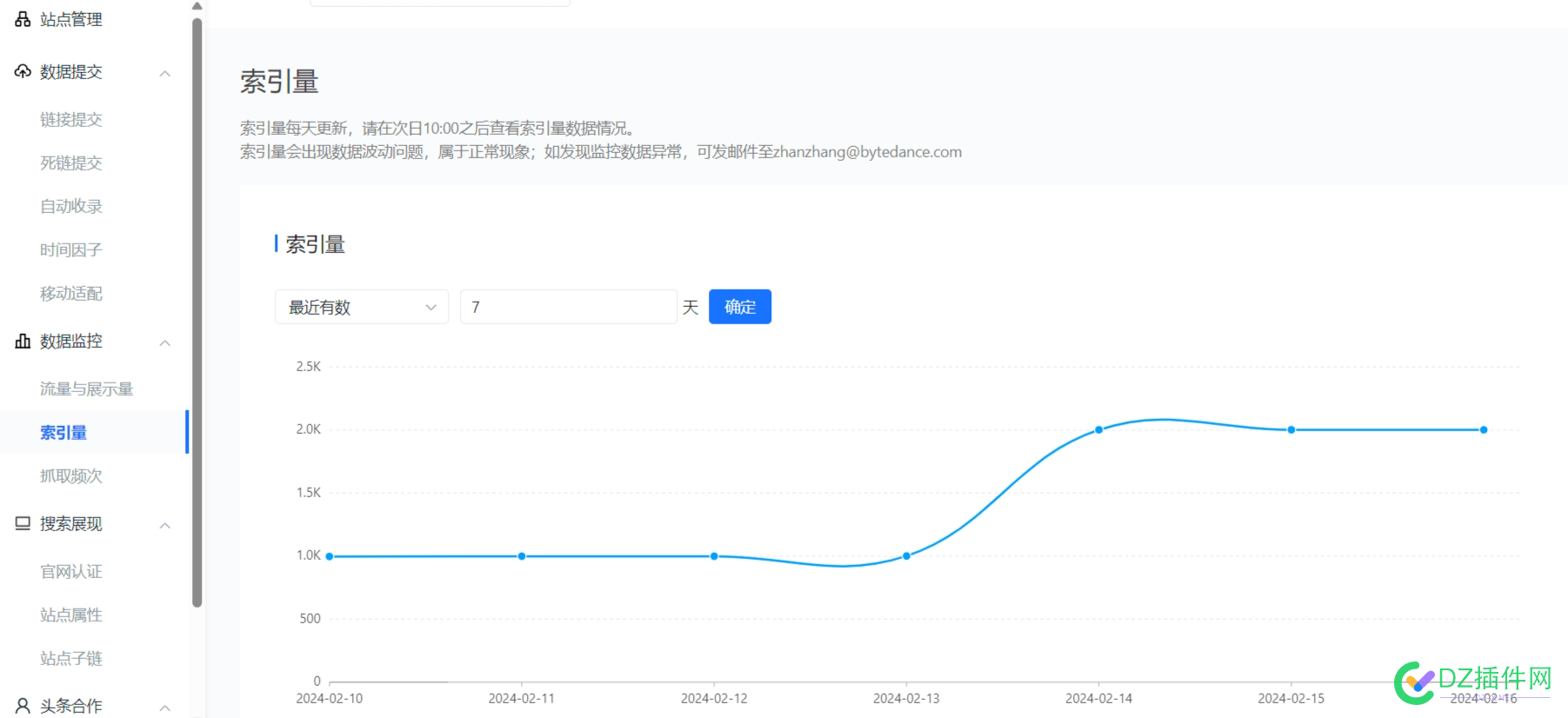Select the active 索引量 menu item
Image resolution: width=1568 pixels, height=718 pixels.
pyautogui.click(x=63, y=432)
